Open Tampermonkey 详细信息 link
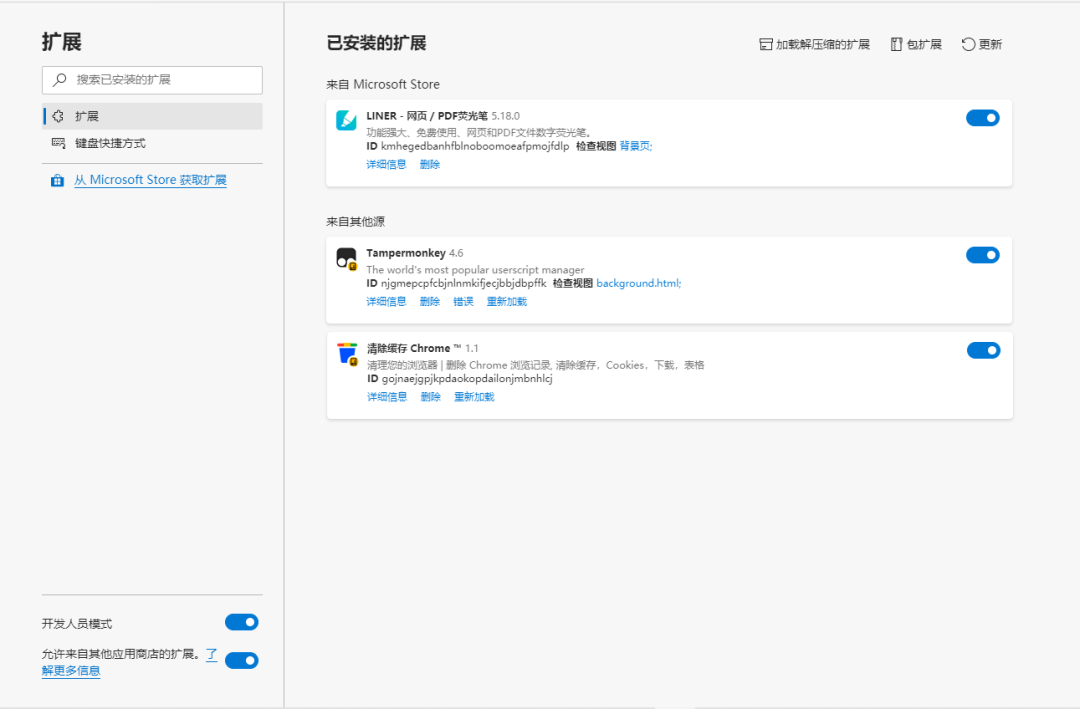The height and width of the screenshot is (709, 1080). (x=386, y=302)
